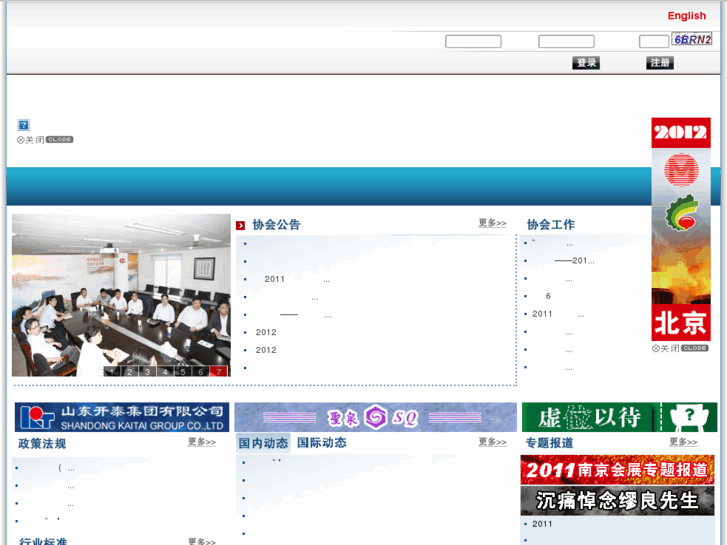
Task: Open the 沉痛悼念缪良先生 banner
Action: (617, 501)
